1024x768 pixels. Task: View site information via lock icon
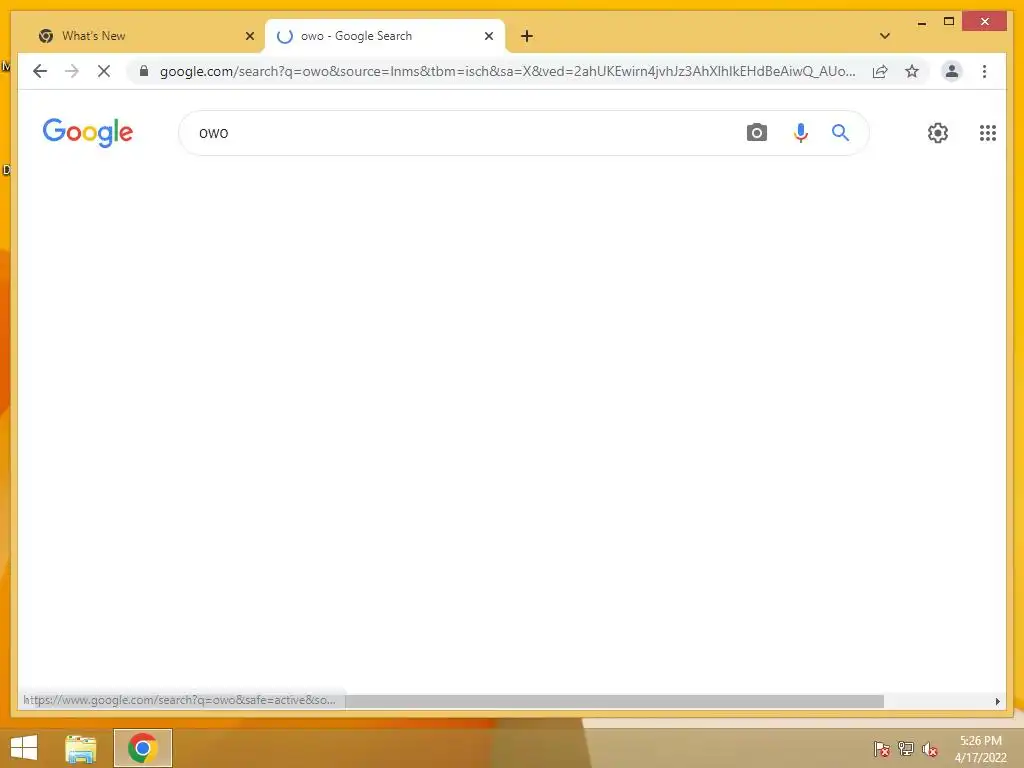coord(144,71)
